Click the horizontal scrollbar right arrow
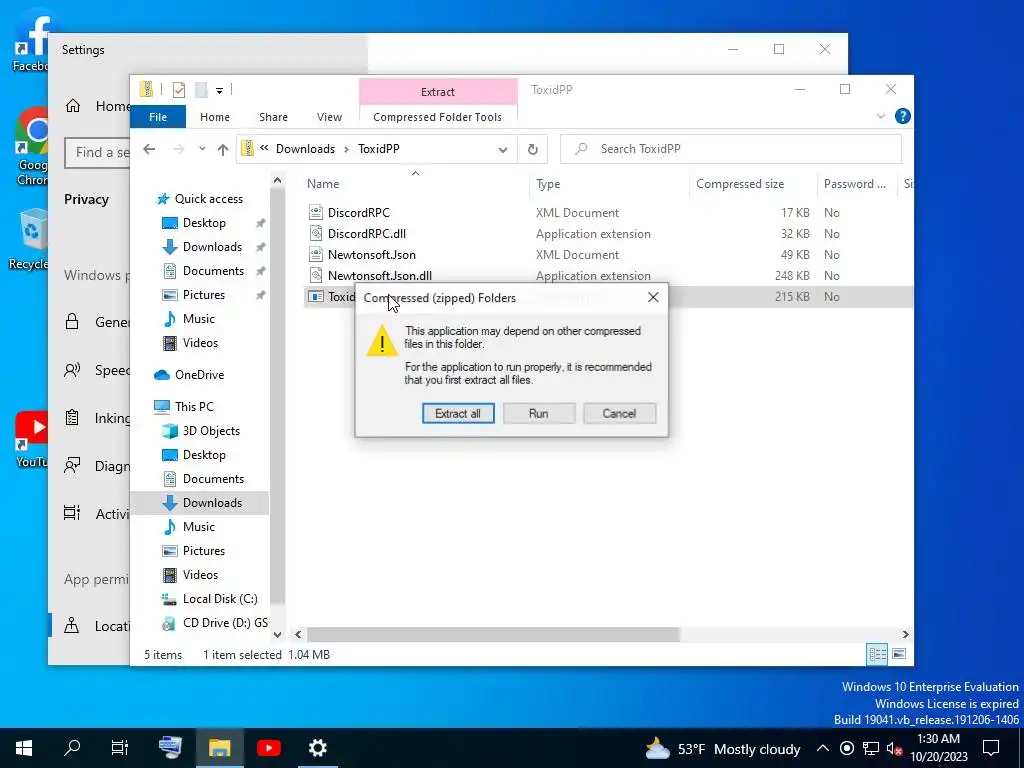The height and width of the screenshot is (768, 1024). (905, 634)
